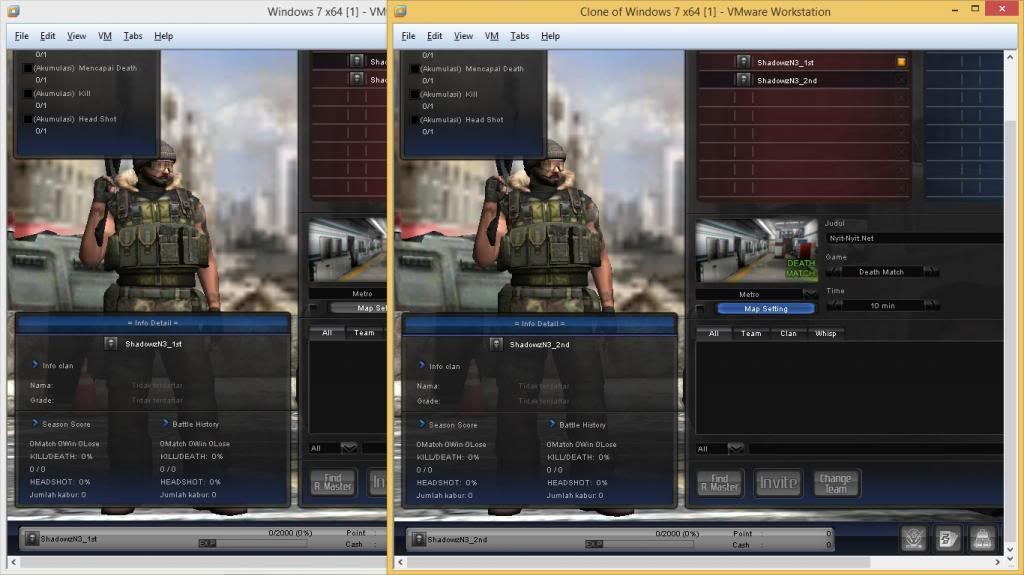The height and width of the screenshot is (575, 1024).
Task: Select All chat tab in Clone window
Action: tap(714, 333)
